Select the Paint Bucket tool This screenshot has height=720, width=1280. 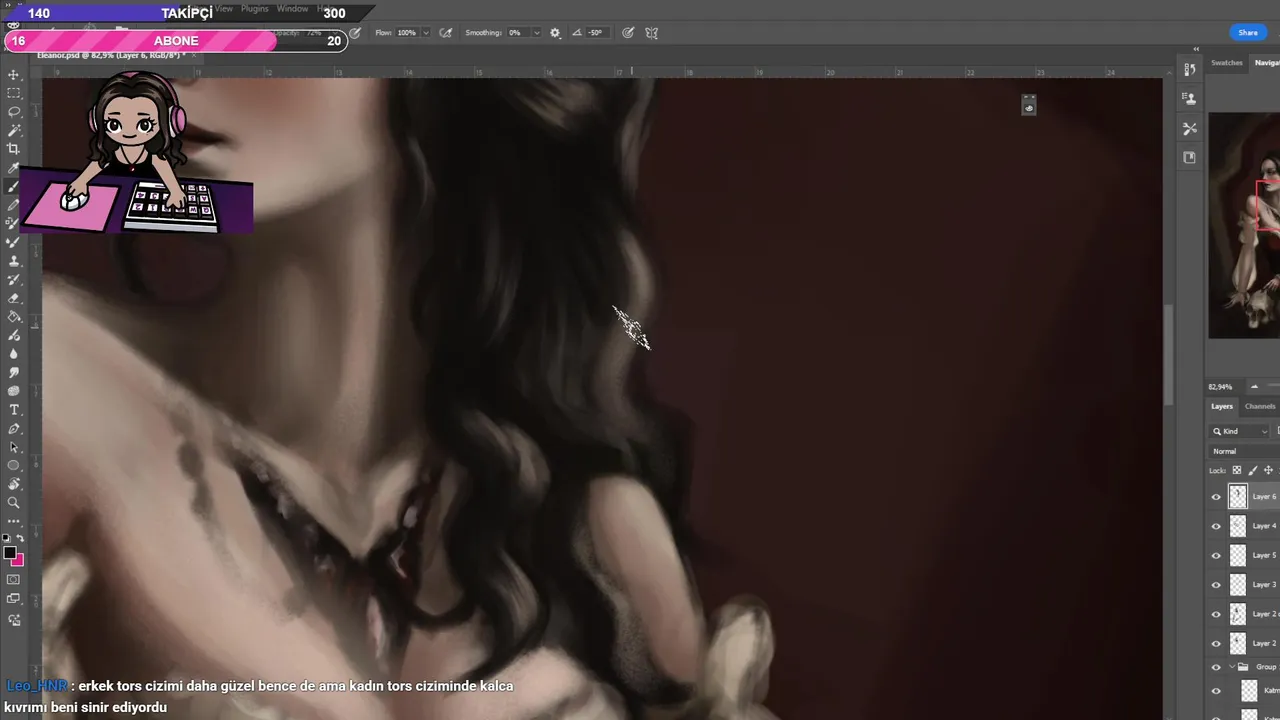[14, 316]
